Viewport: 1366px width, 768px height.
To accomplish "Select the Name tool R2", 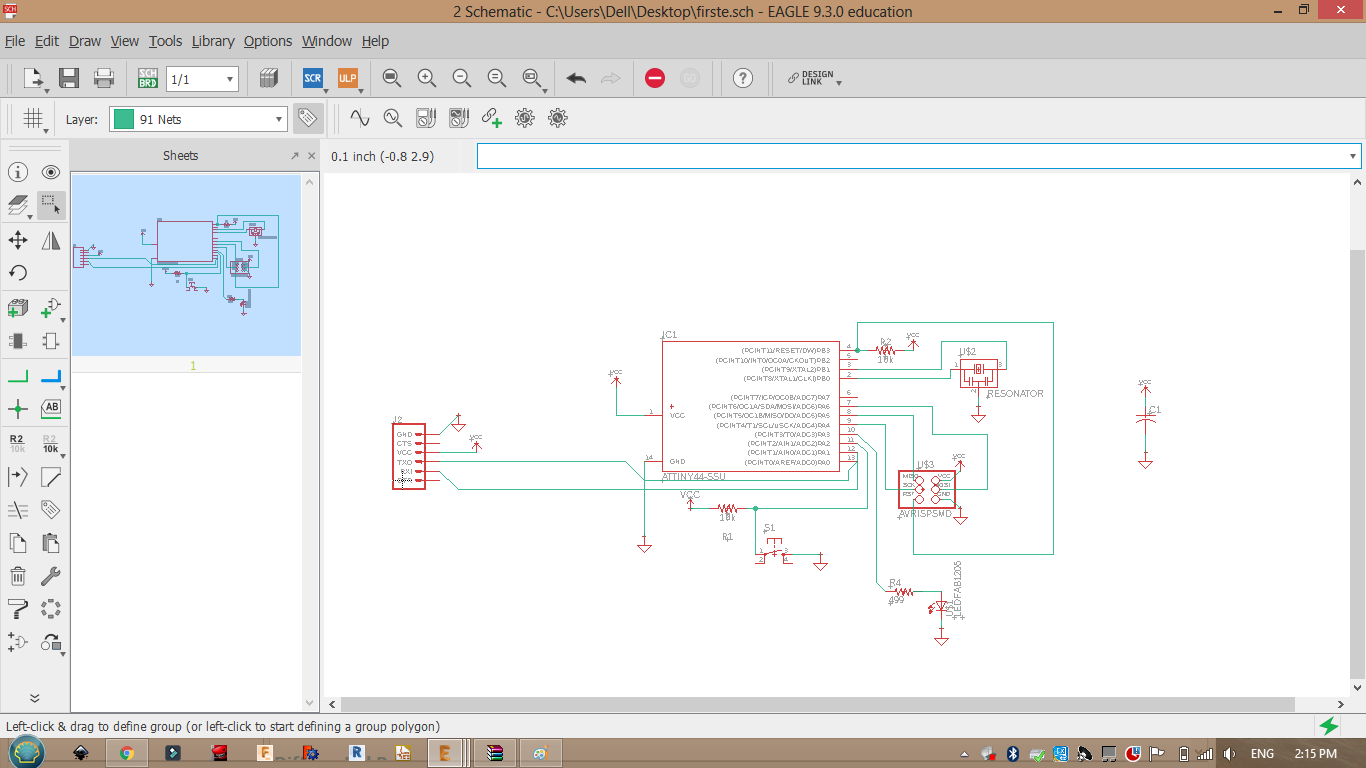I will [x=18, y=444].
